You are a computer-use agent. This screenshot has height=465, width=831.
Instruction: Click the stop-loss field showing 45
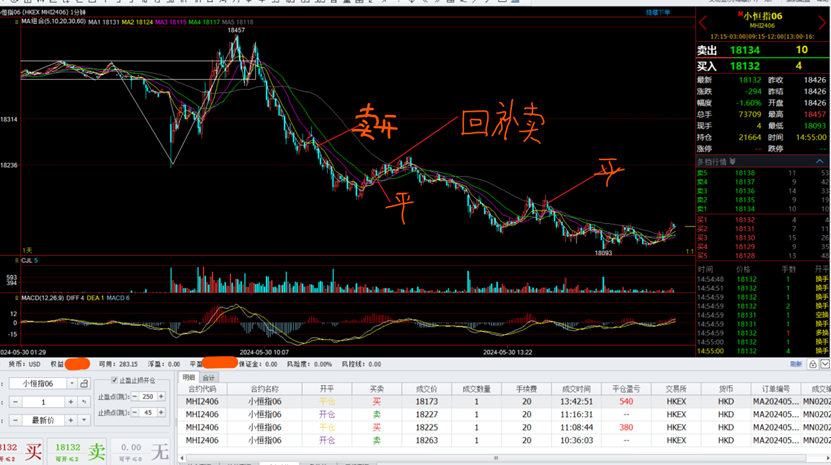(148, 413)
